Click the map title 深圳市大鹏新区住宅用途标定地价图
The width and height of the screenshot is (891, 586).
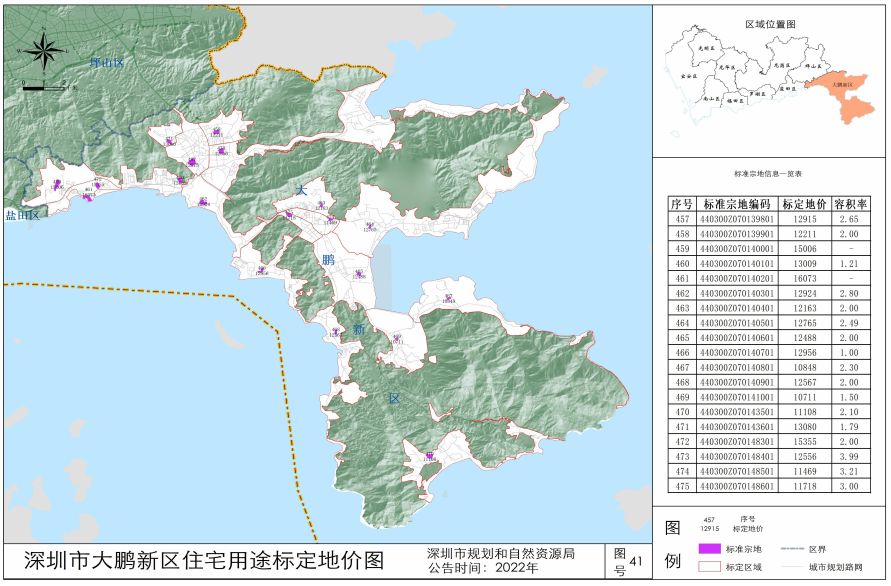pyautogui.click(x=203, y=560)
